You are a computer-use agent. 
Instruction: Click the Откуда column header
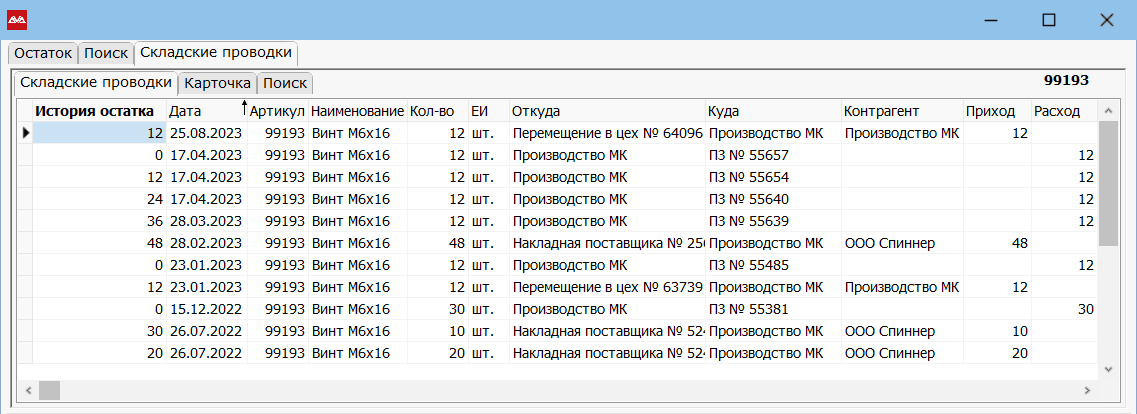point(535,111)
